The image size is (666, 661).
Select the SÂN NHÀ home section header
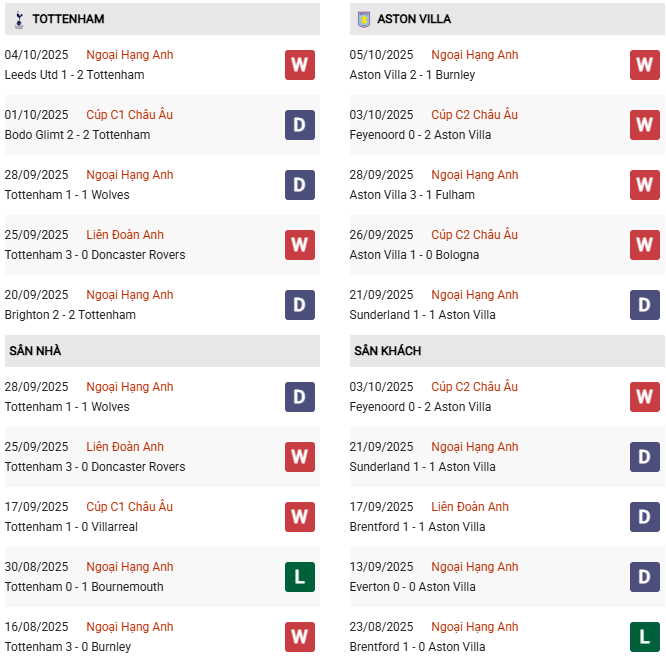(35, 351)
